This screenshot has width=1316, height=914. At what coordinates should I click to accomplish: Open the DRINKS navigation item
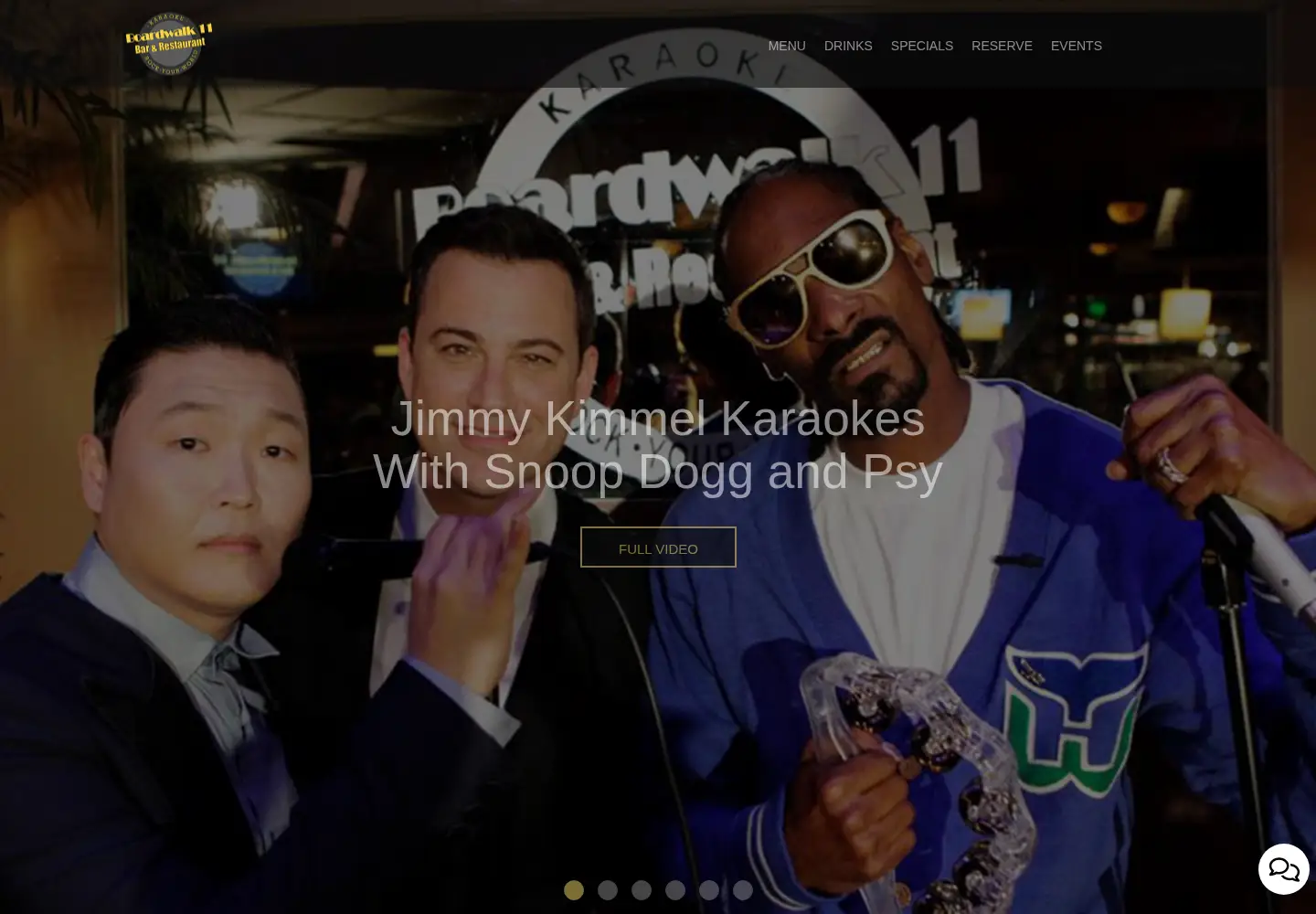848,46
